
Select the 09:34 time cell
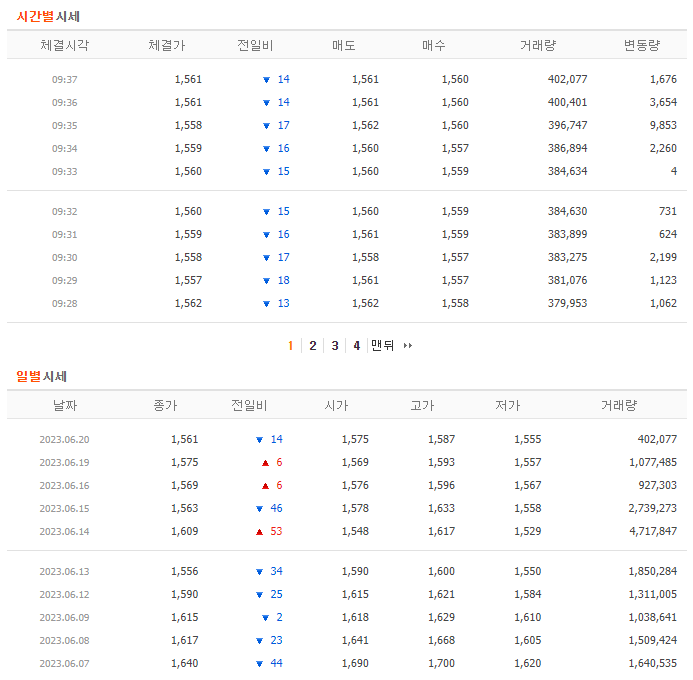pyautogui.click(x=65, y=148)
